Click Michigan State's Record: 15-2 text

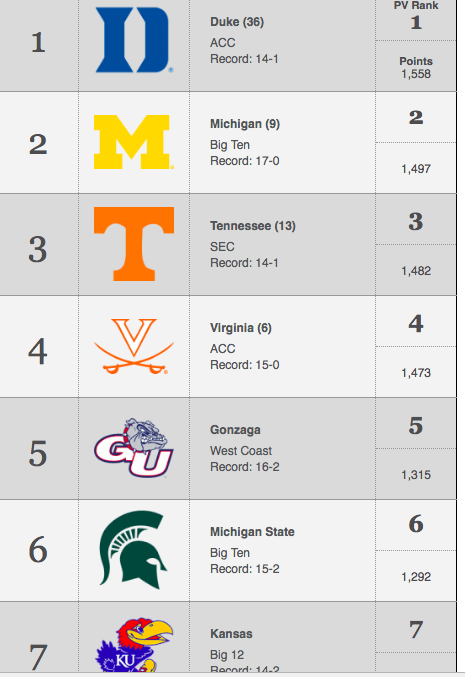tap(244, 569)
